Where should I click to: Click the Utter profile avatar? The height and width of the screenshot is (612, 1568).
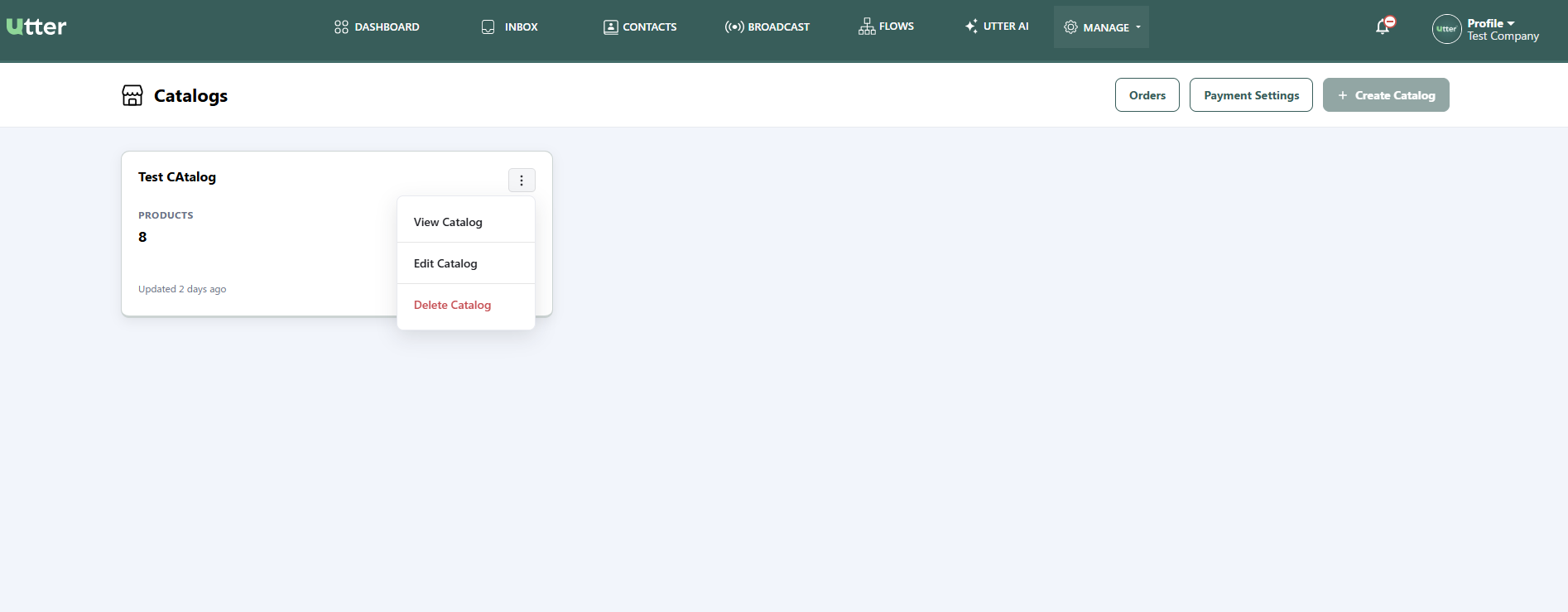[1446, 29]
